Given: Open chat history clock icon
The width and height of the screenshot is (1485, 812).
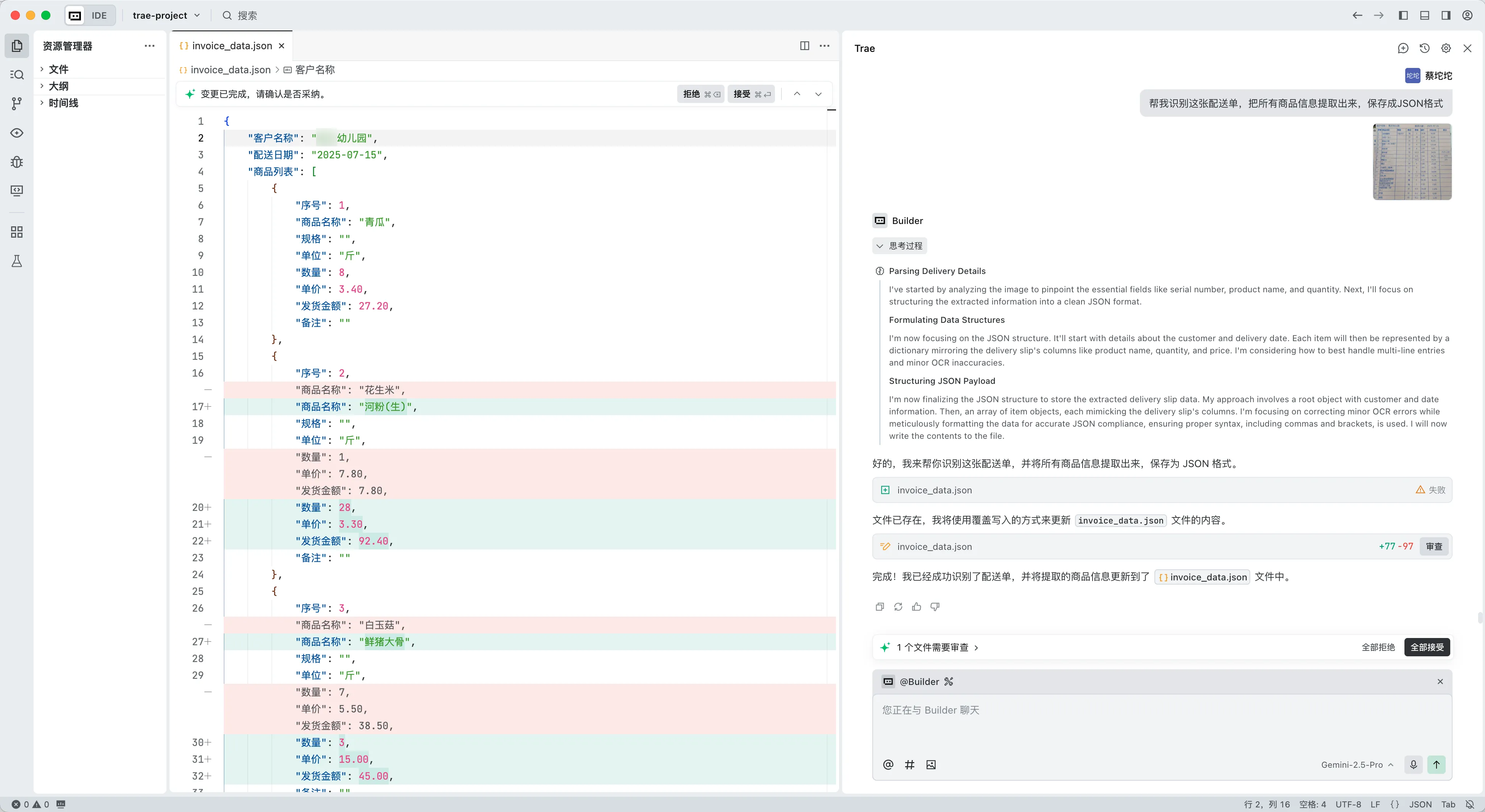Looking at the screenshot, I should (x=1424, y=48).
